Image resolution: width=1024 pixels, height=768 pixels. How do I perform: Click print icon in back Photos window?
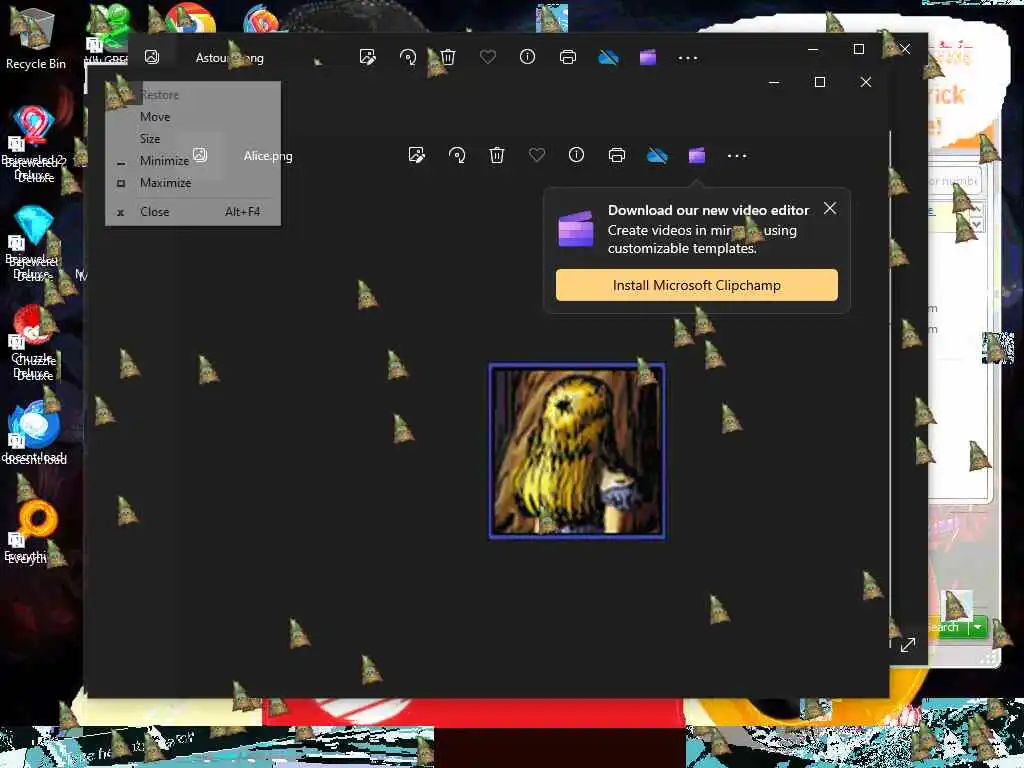click(568, 57)
